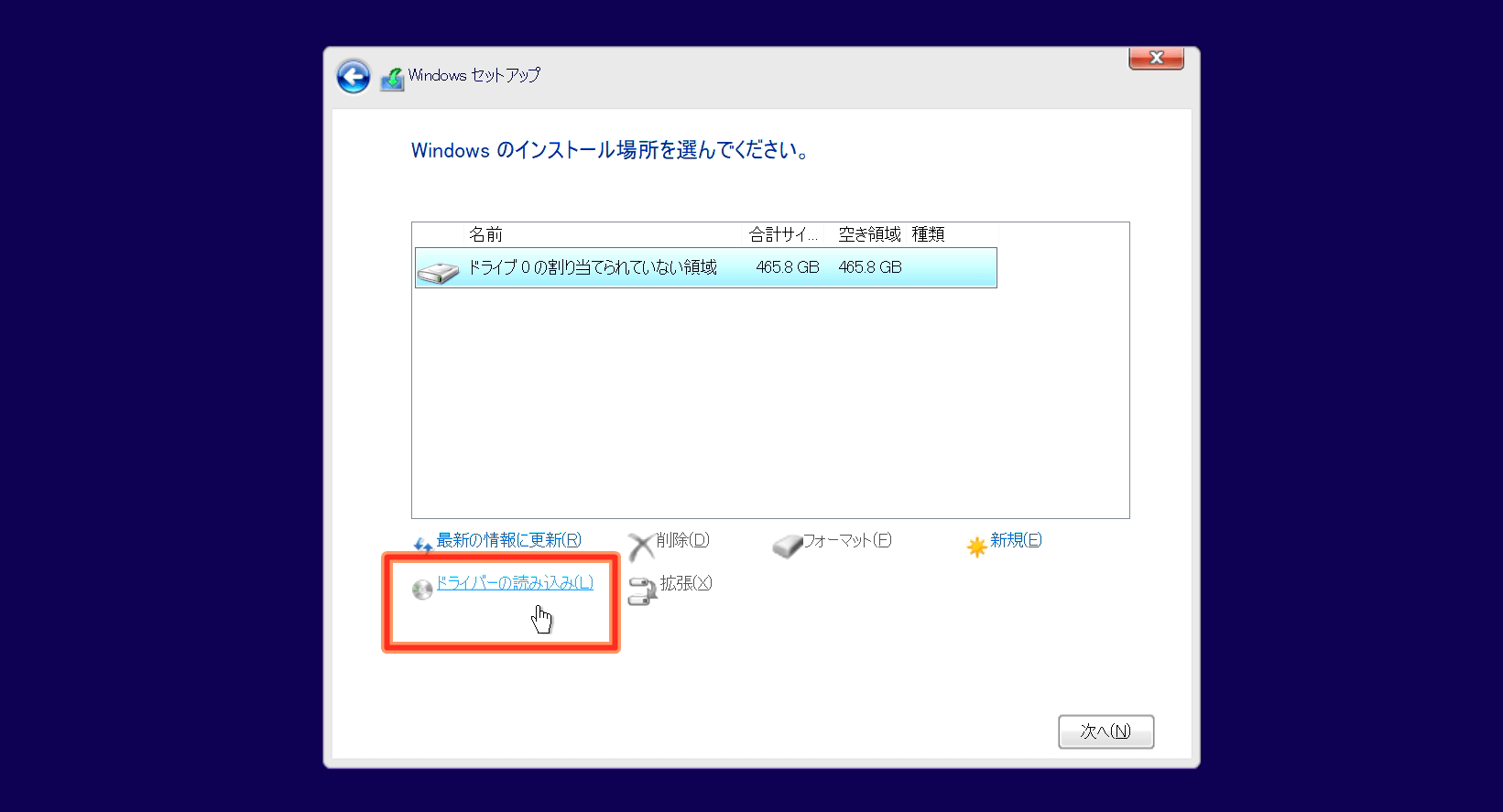The image size is (1503, 812).
Task: Click the Windows Setup icon in title bar
Action: [x=392, y=80]
